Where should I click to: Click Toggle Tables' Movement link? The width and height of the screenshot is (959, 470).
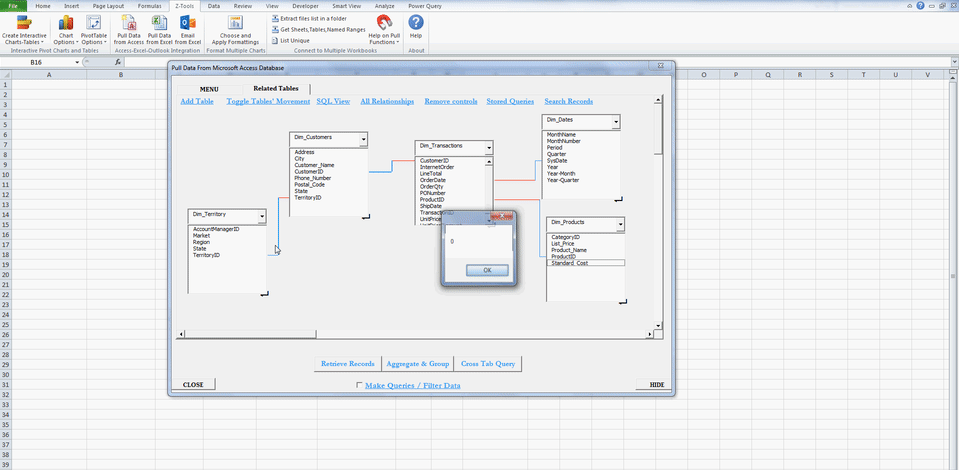tap(268, 101)
